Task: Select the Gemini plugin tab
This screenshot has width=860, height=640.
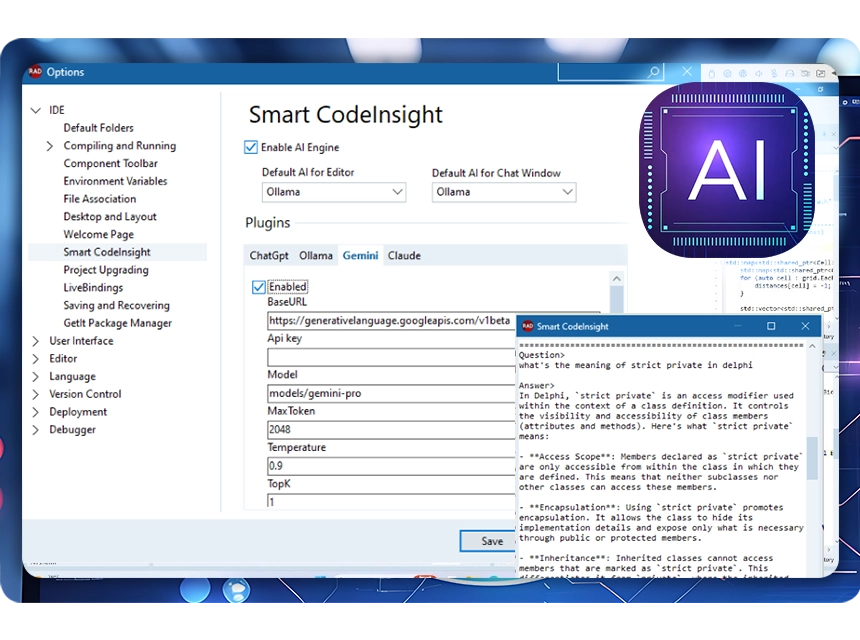Action: coord(360,256)
